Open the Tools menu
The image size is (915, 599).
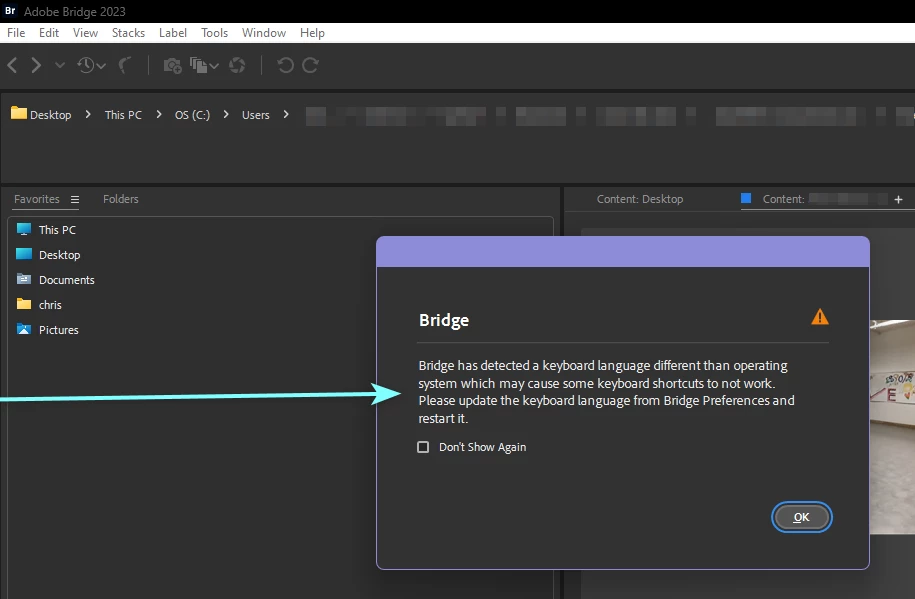214,33
